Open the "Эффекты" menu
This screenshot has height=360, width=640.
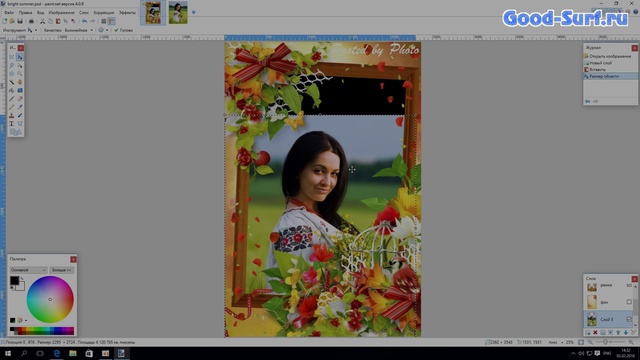127,13
